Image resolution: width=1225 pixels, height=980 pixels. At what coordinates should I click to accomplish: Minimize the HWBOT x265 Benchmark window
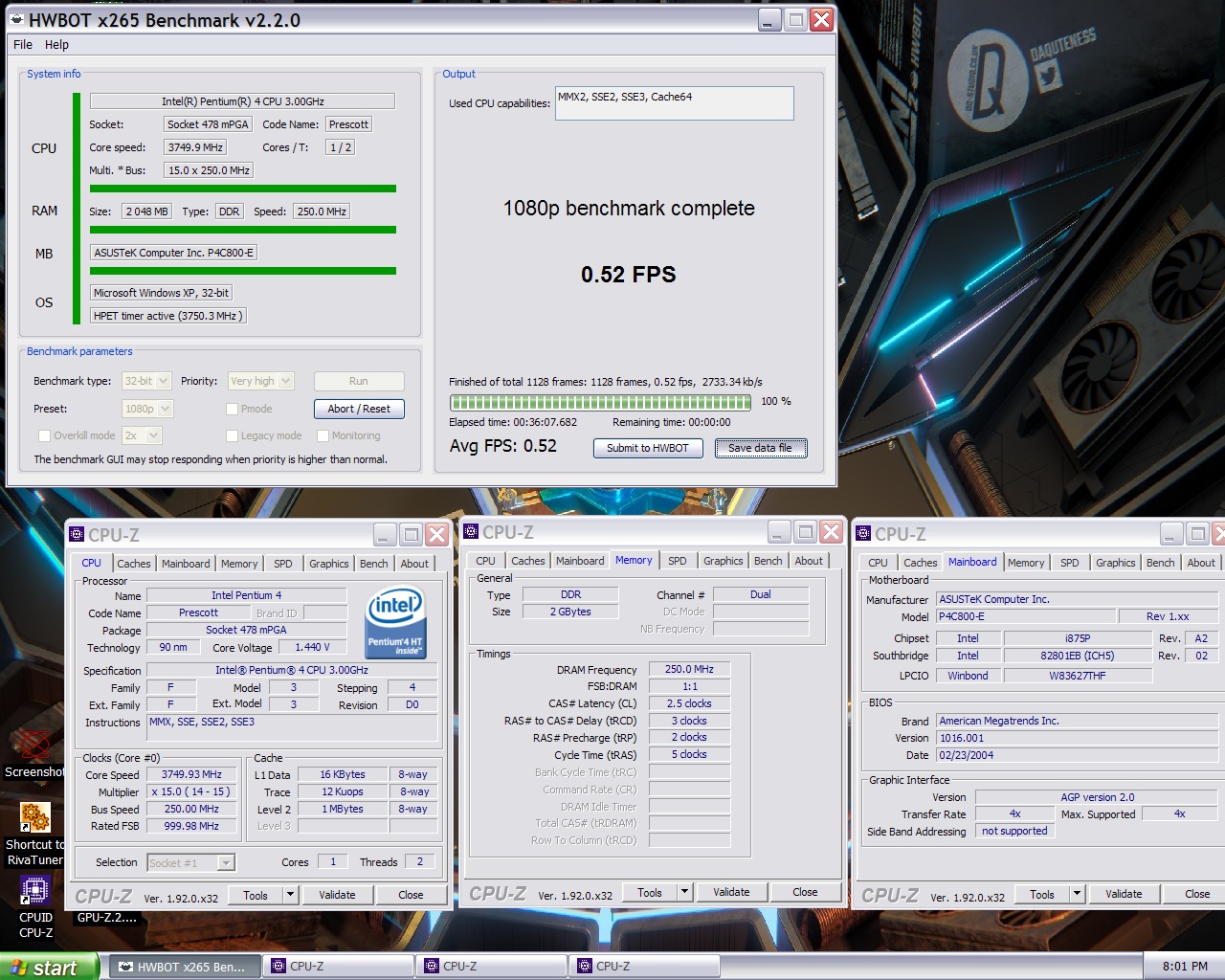(770, 20)
